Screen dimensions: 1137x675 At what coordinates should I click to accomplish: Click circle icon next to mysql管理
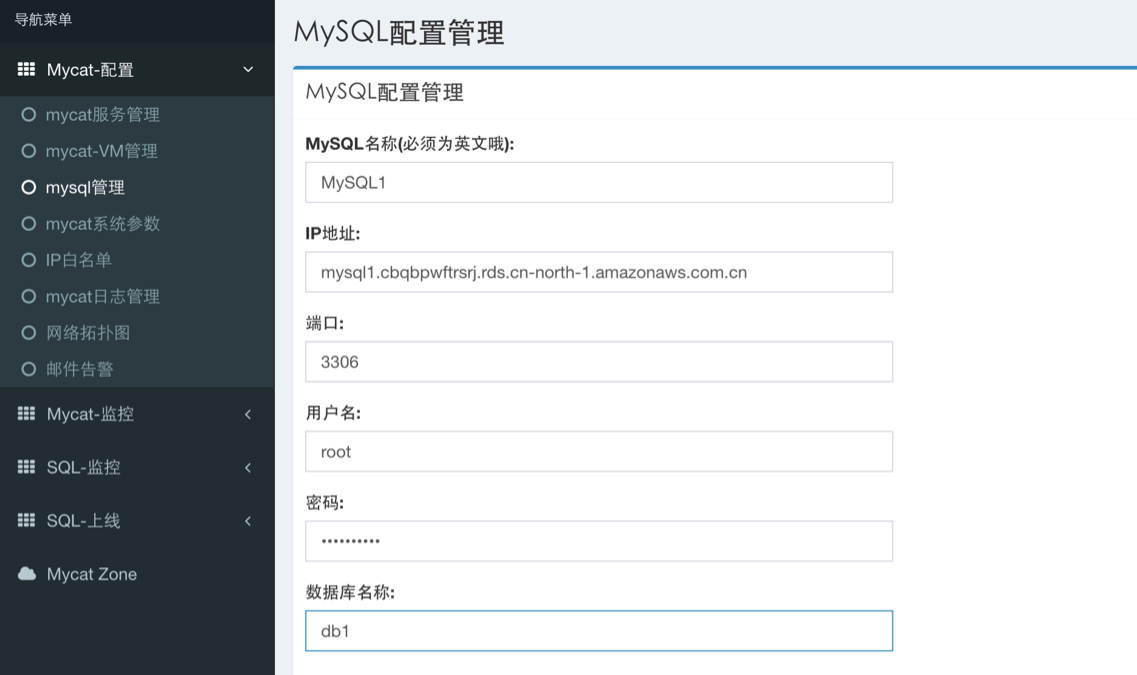[28, 187]
